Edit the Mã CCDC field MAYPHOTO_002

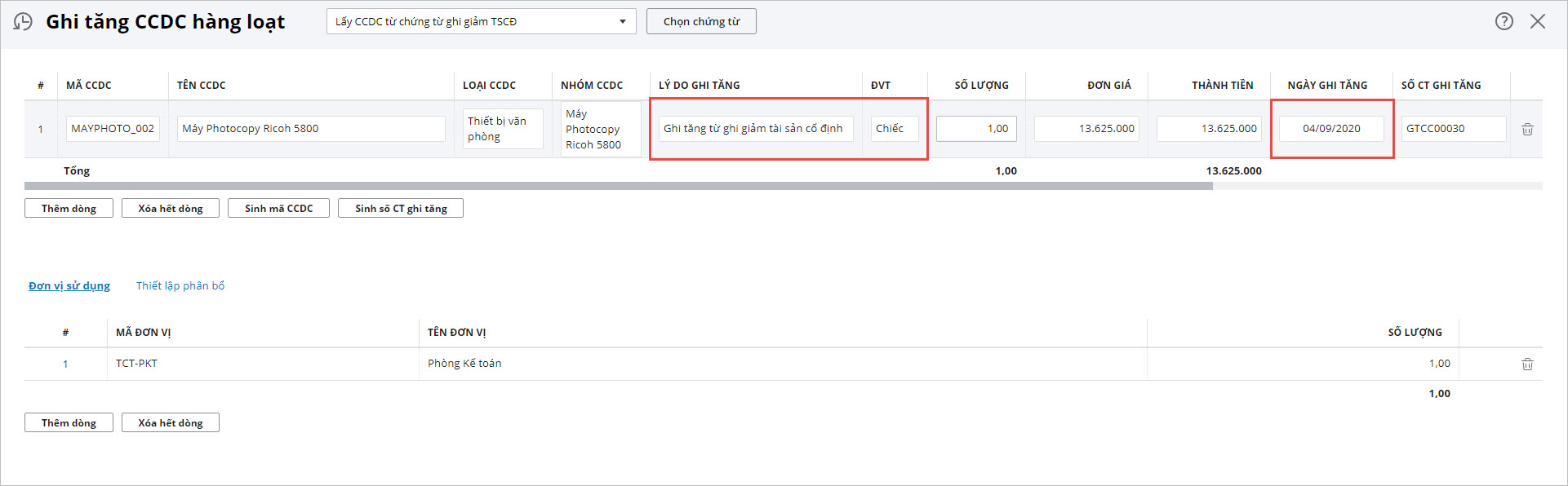tap(113, 129)
